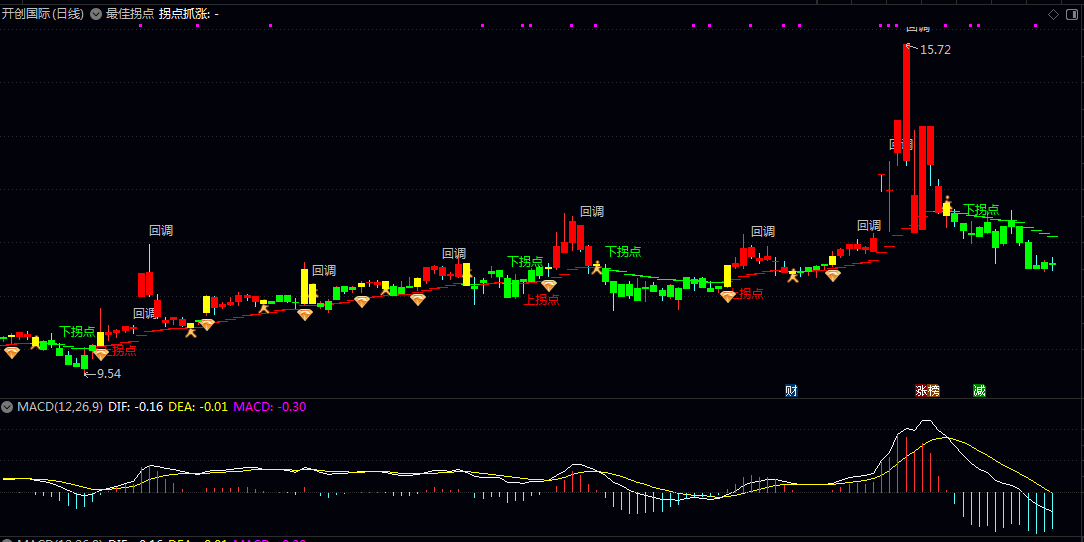Click the 9.54 low price label

[x=109, y=373]
